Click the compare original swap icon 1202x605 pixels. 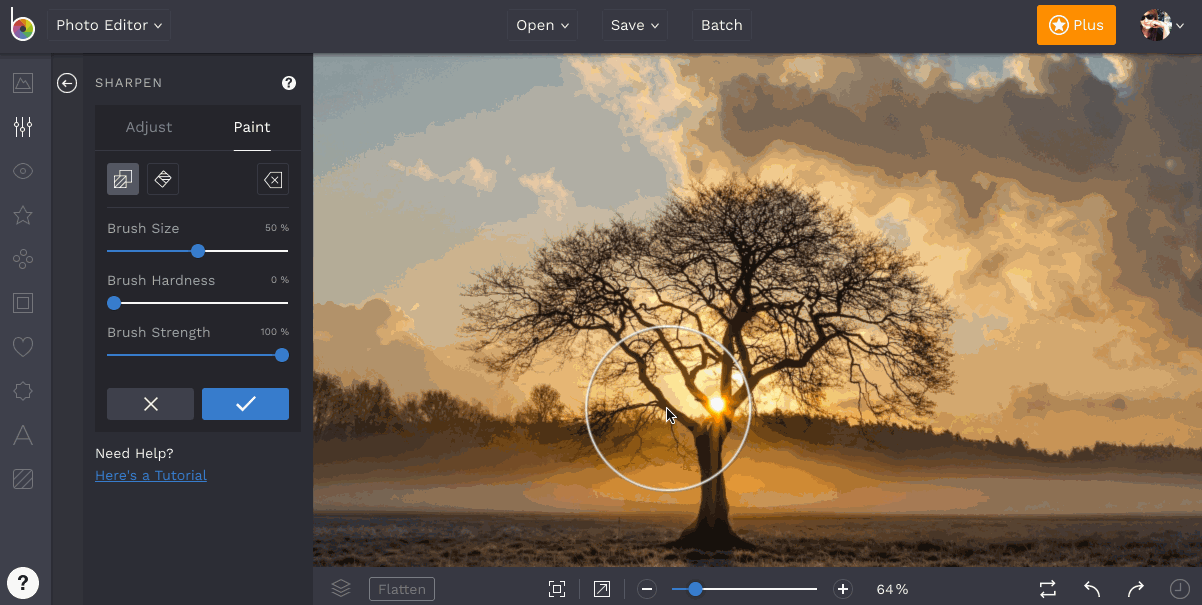pyautogui.click(x=1048, y=589)
